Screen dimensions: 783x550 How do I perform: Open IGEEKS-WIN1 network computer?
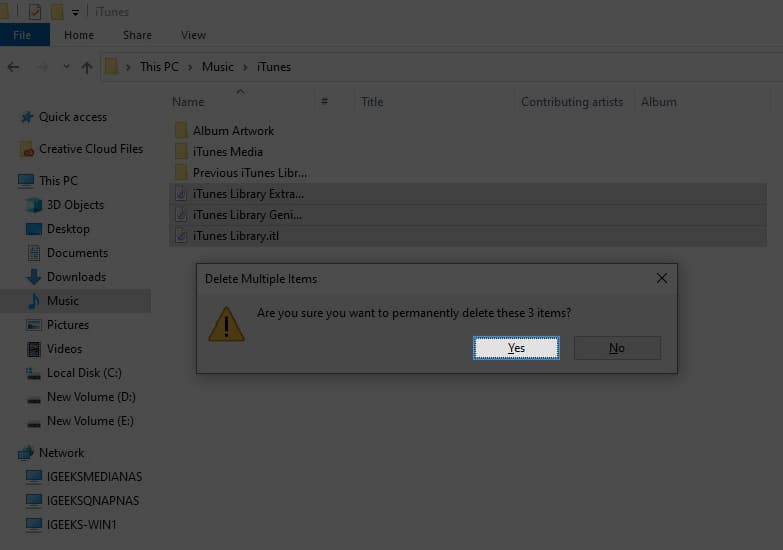coord(81,525)
